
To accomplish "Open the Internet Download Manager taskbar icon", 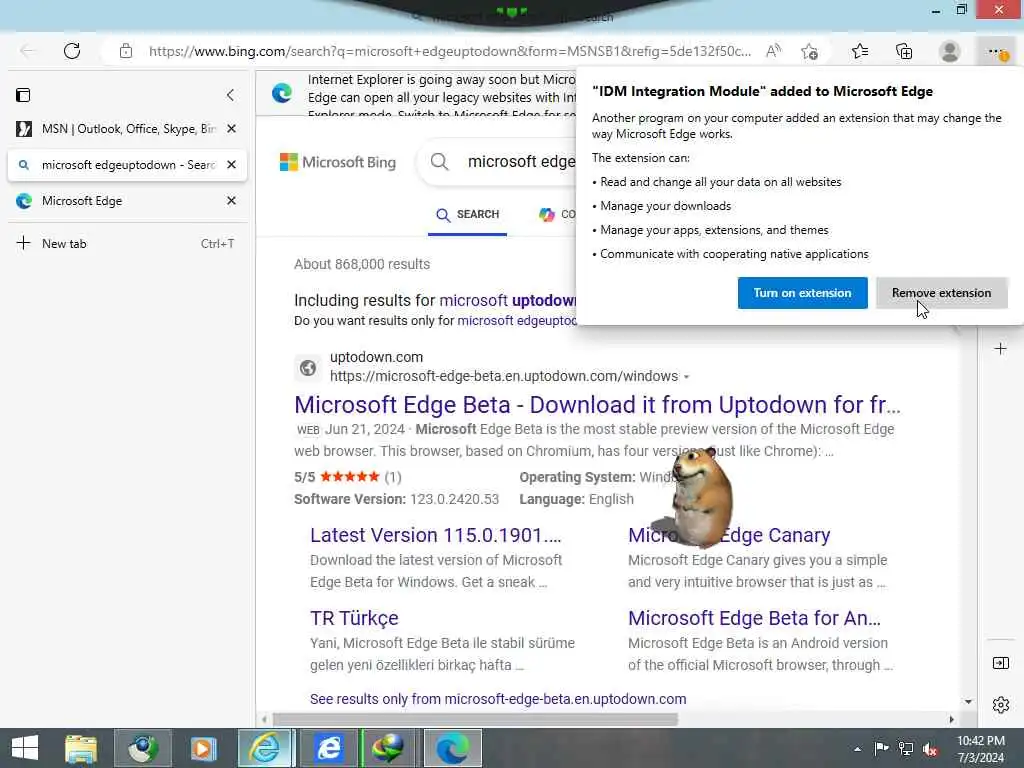I will 389,748.
